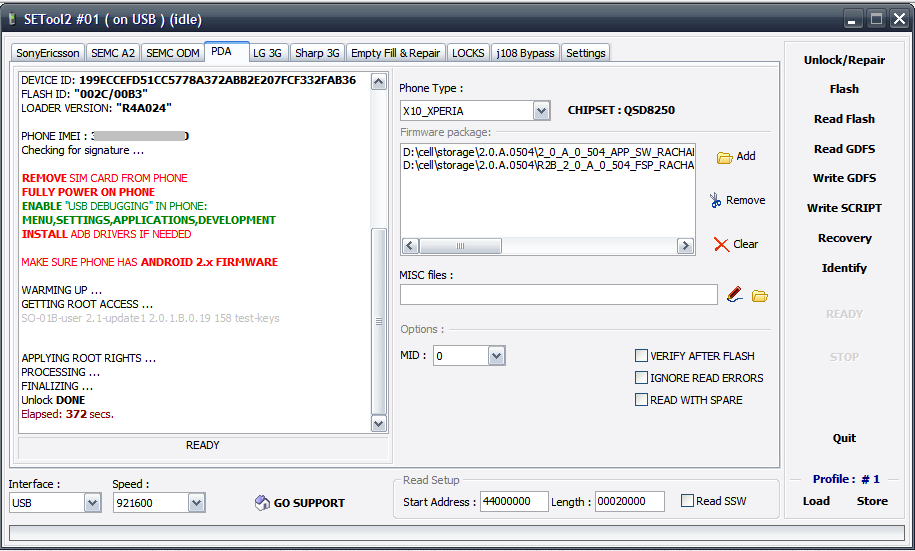Select the FSP_RACHA firmware entry
Viewport: 915px width, 551px height.
(x=548, y=165)
